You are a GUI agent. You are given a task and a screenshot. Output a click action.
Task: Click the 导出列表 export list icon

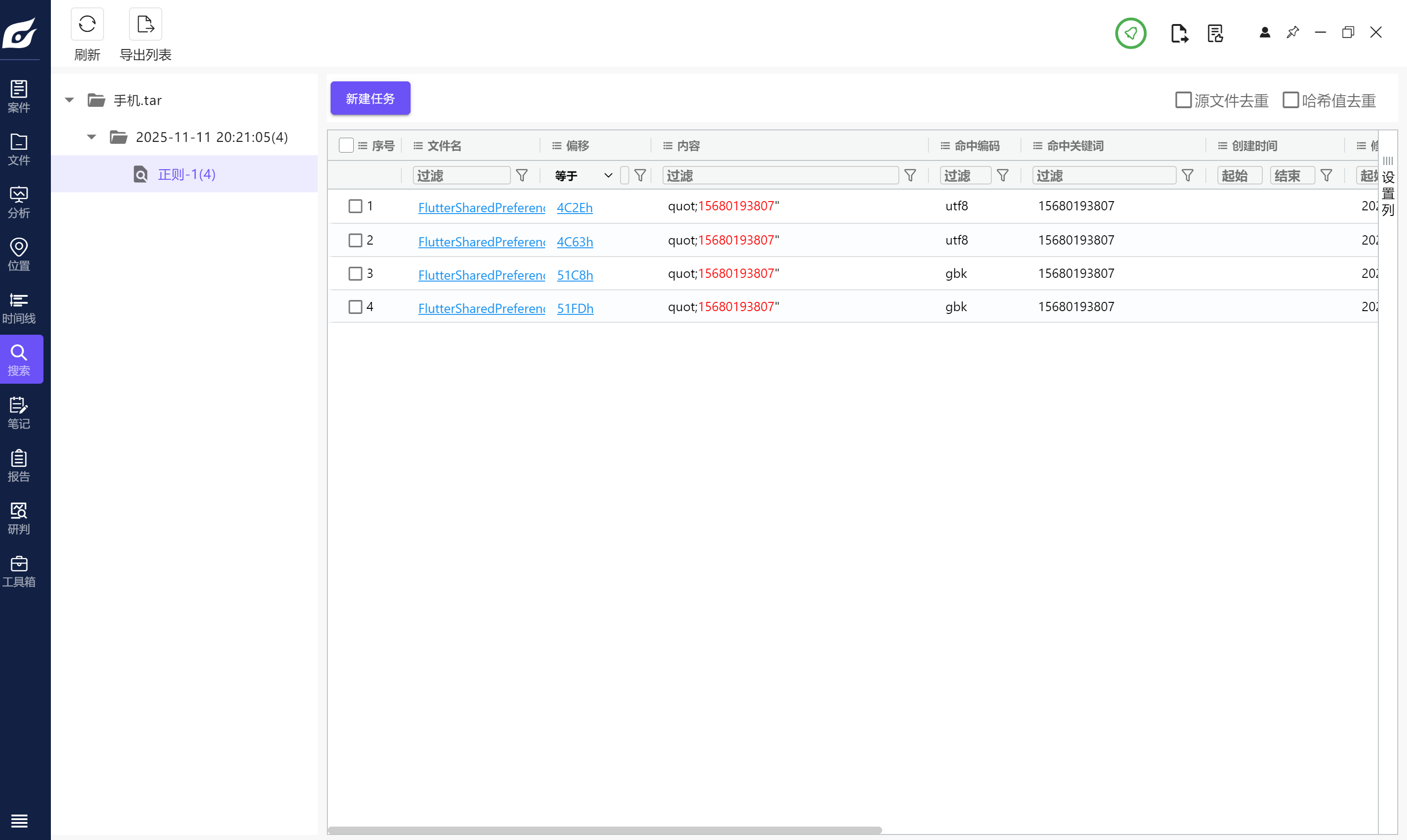point(146,25)
